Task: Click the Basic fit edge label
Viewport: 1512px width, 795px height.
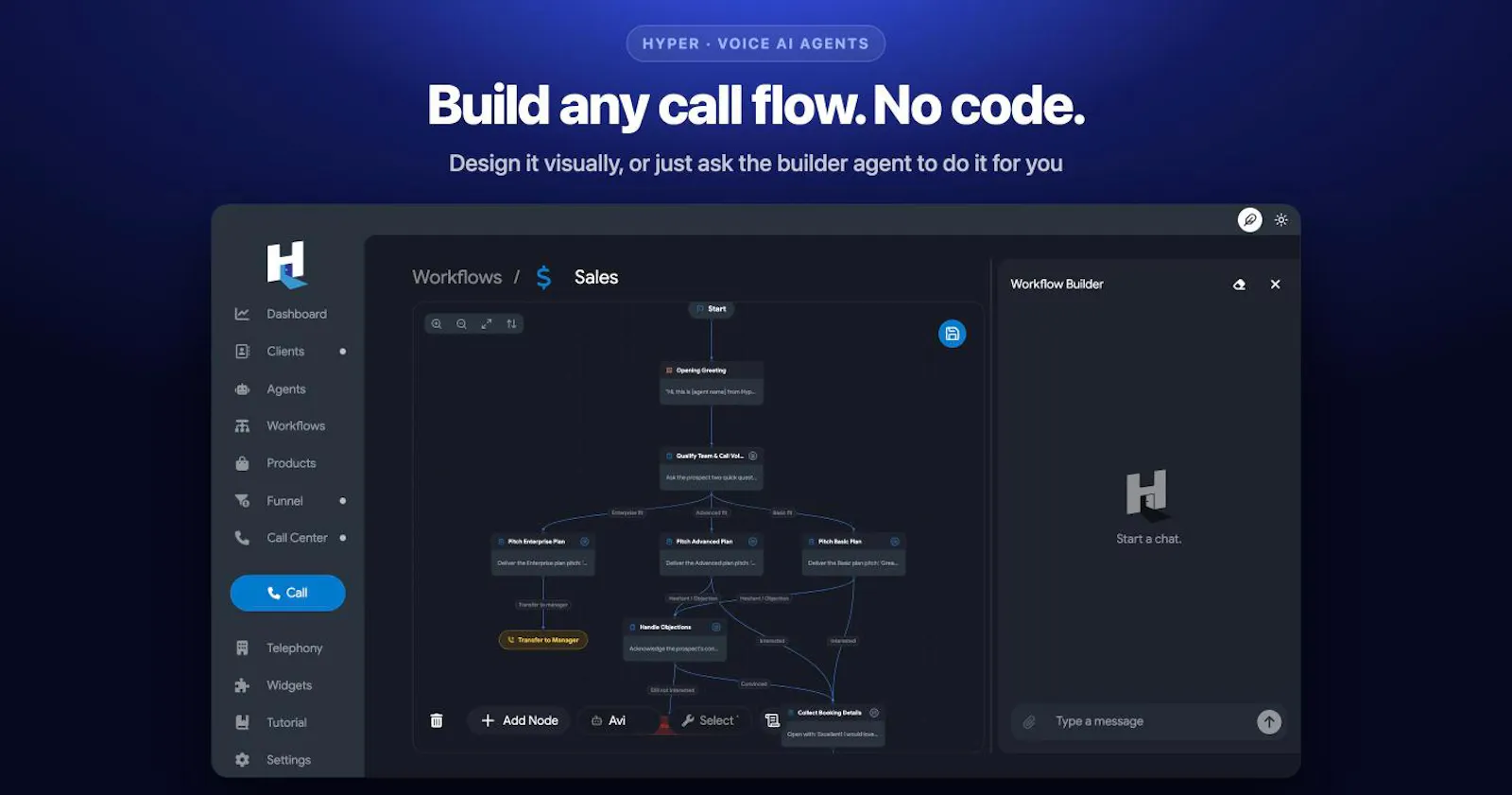Action: (x=782, y=513)
